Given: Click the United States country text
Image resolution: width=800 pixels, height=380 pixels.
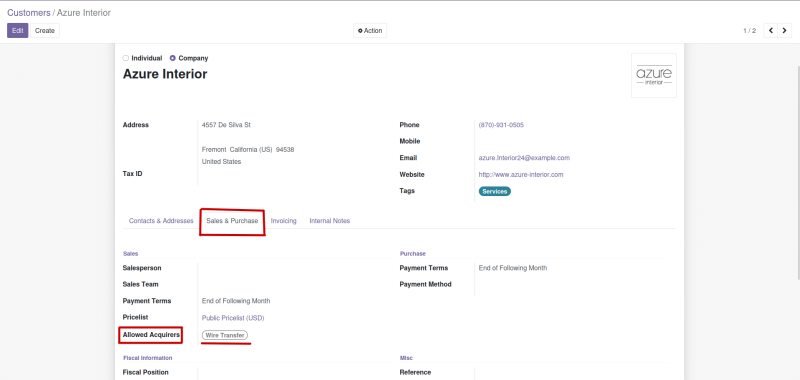Looking at the screenshot, I should click(221, 162).
